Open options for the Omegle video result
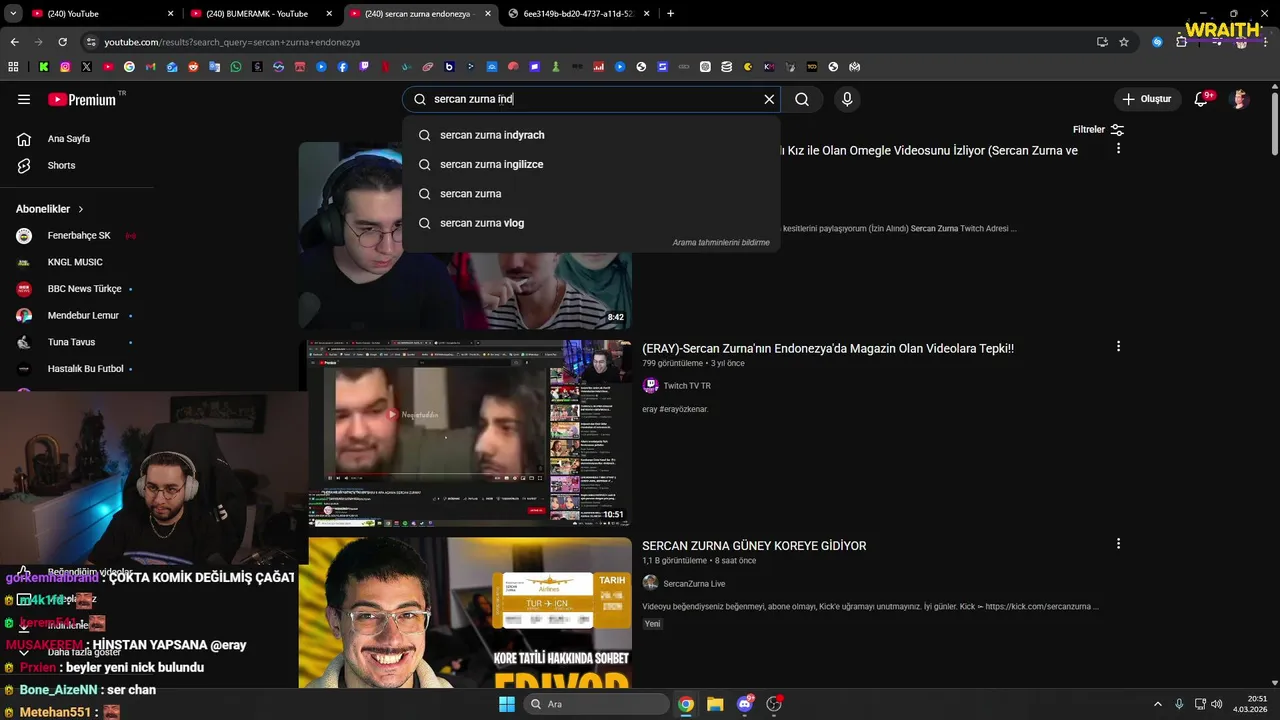Viewport: 1280px width, 720px height. point(1118,148)
